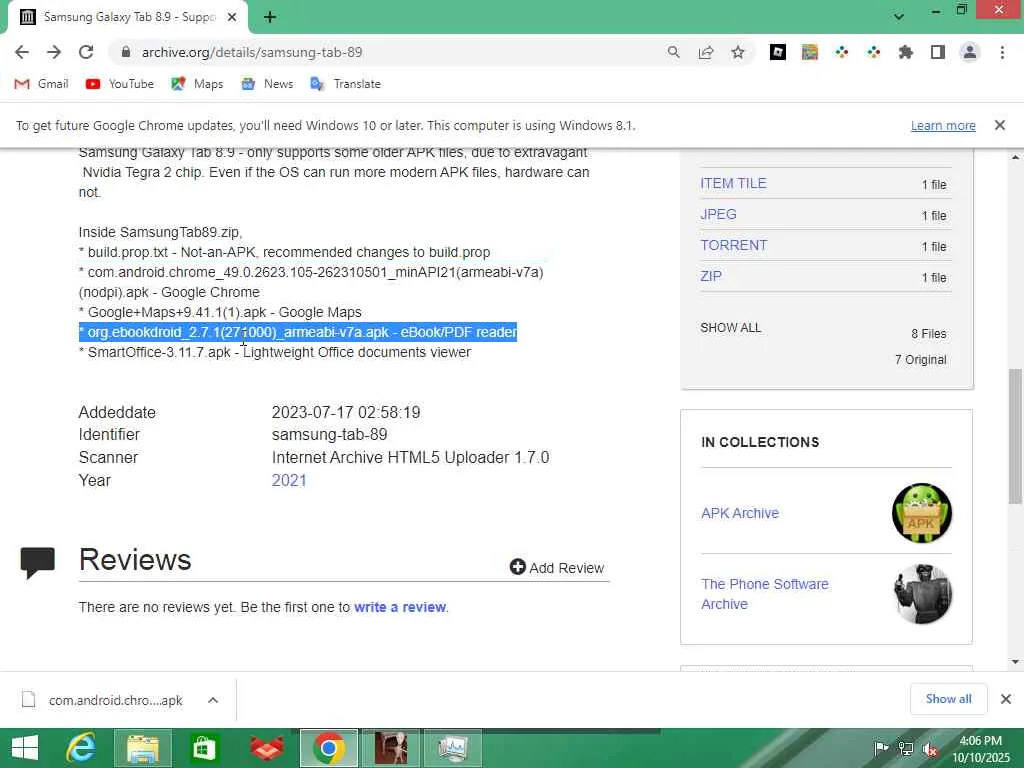Open the Chrome profile avatar
The width and height of the screenshot is (1024, 768).
970,52
